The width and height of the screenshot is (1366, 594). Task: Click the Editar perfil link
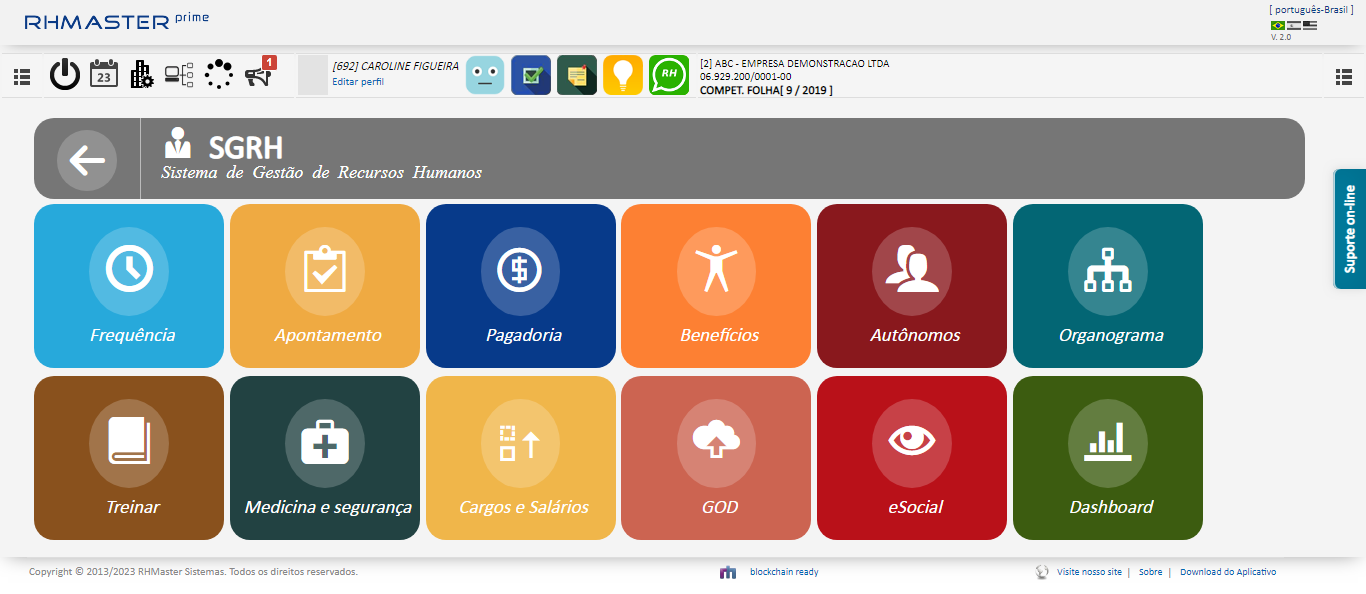click(x=358, y=82)
